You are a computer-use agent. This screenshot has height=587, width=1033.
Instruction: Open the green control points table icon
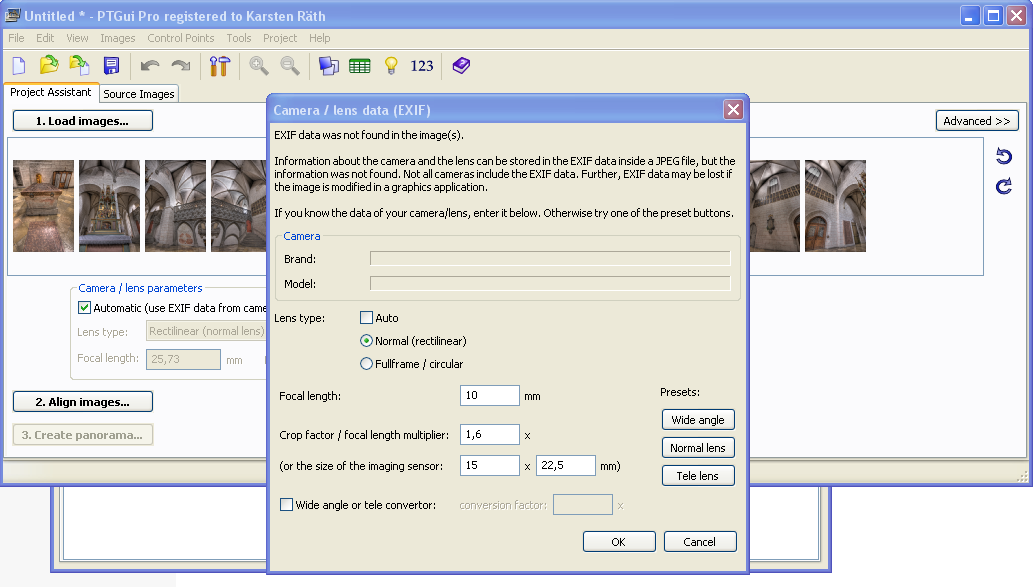360,66
